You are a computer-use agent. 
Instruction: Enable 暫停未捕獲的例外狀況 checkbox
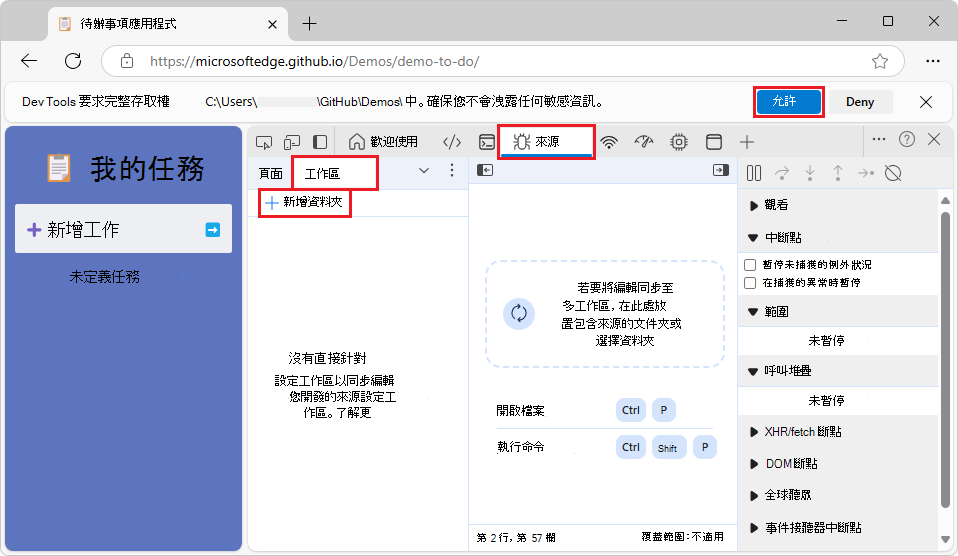pyautogui.click(x=750, y=265)
